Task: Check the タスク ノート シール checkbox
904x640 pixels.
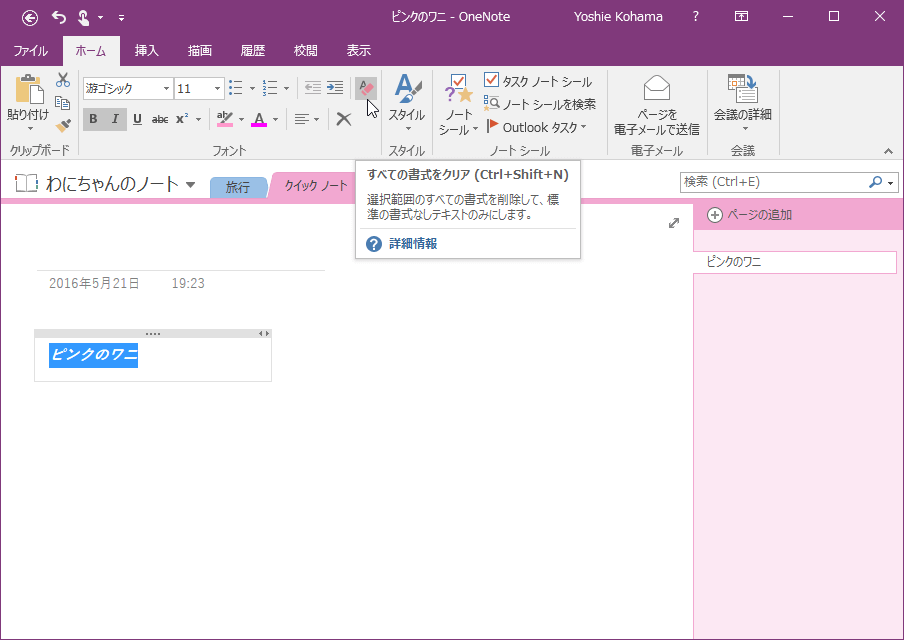Action: click(x=492, y=80)
